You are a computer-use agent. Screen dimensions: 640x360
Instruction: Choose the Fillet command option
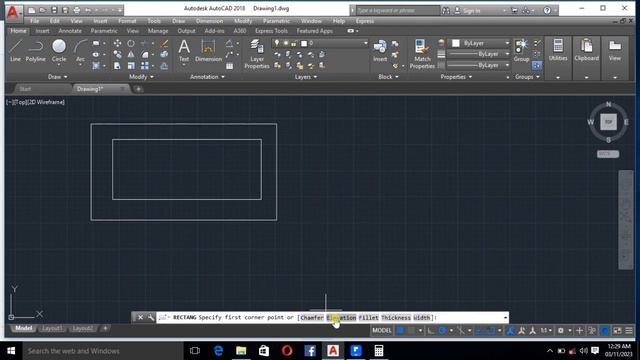click(x=369, y=318)
